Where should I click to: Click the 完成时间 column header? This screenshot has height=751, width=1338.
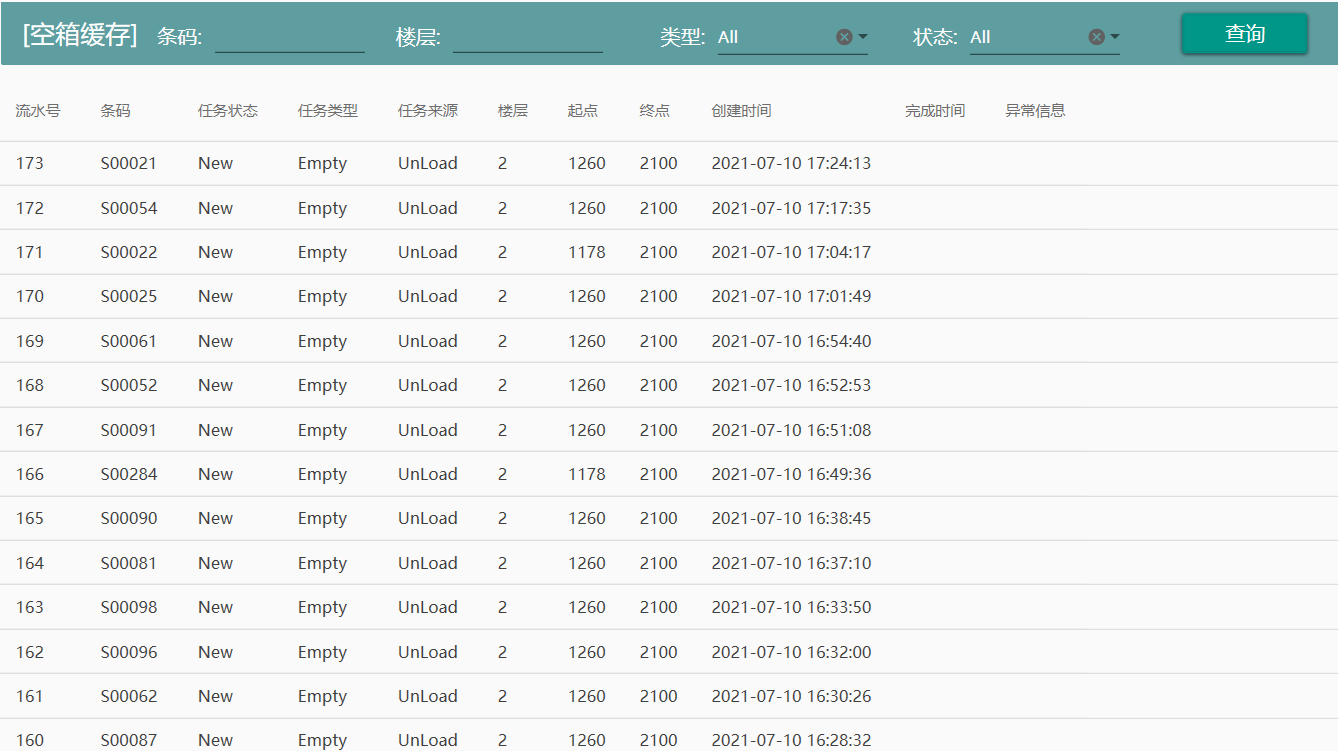935,111
